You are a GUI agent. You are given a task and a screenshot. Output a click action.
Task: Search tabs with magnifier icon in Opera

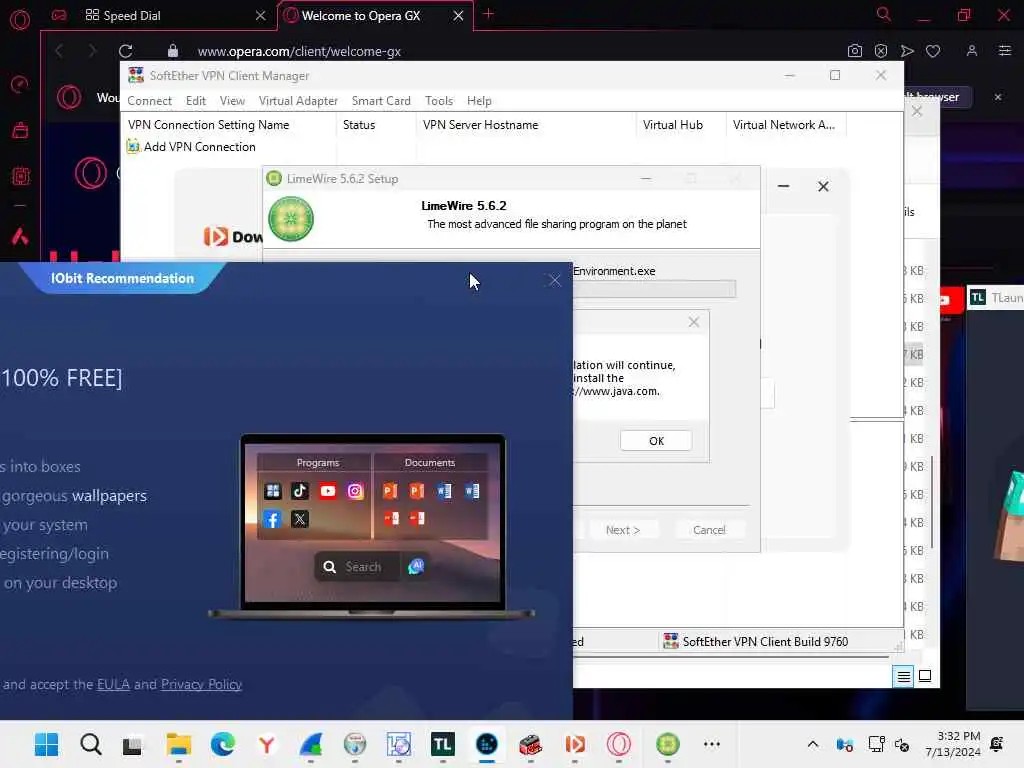[x=883, y=14]
